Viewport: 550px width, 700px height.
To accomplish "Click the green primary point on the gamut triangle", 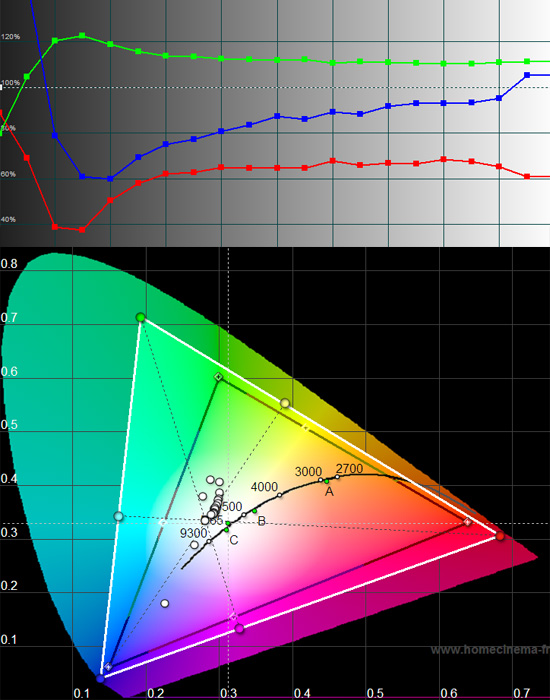I will point(141,317).
